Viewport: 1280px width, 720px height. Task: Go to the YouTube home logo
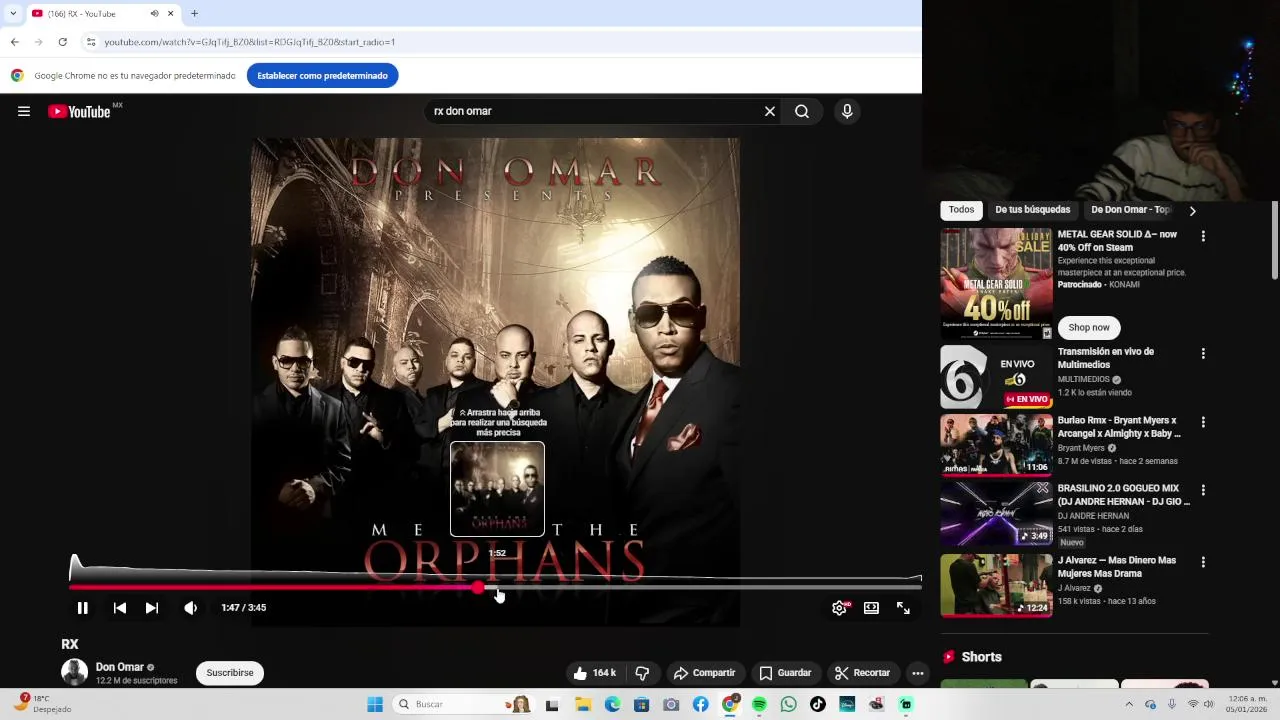tap(79, 111)
